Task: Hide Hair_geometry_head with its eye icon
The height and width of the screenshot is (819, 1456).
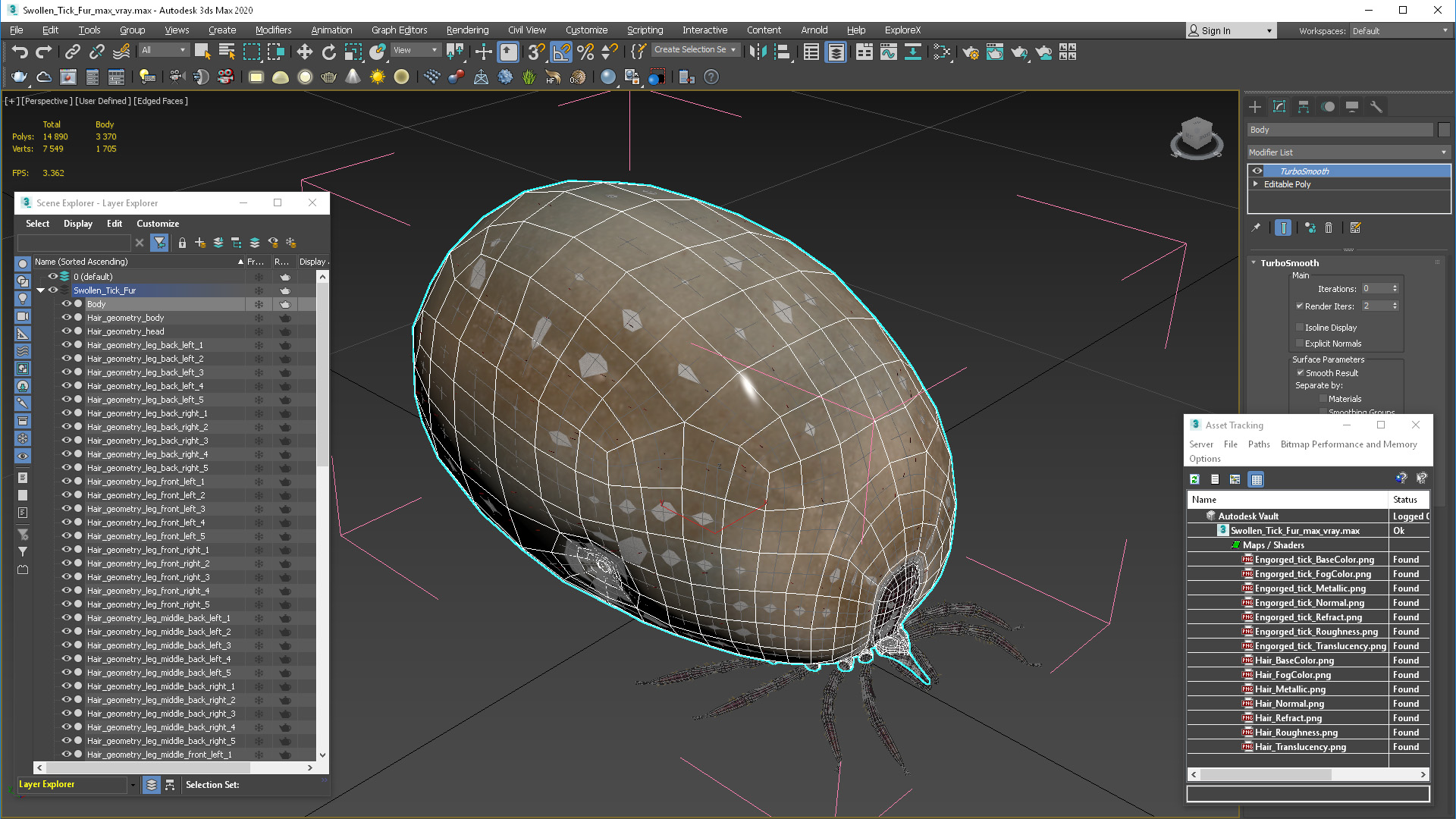Action: (66, 331)
